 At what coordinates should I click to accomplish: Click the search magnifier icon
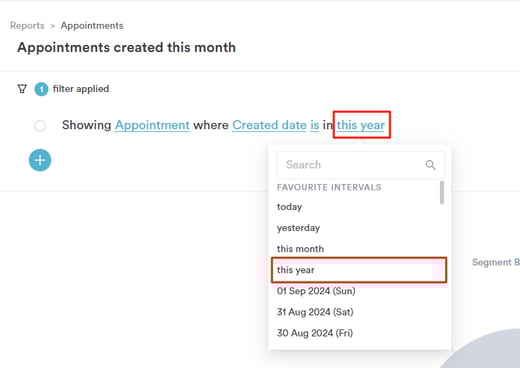click(x=430, y=165)
